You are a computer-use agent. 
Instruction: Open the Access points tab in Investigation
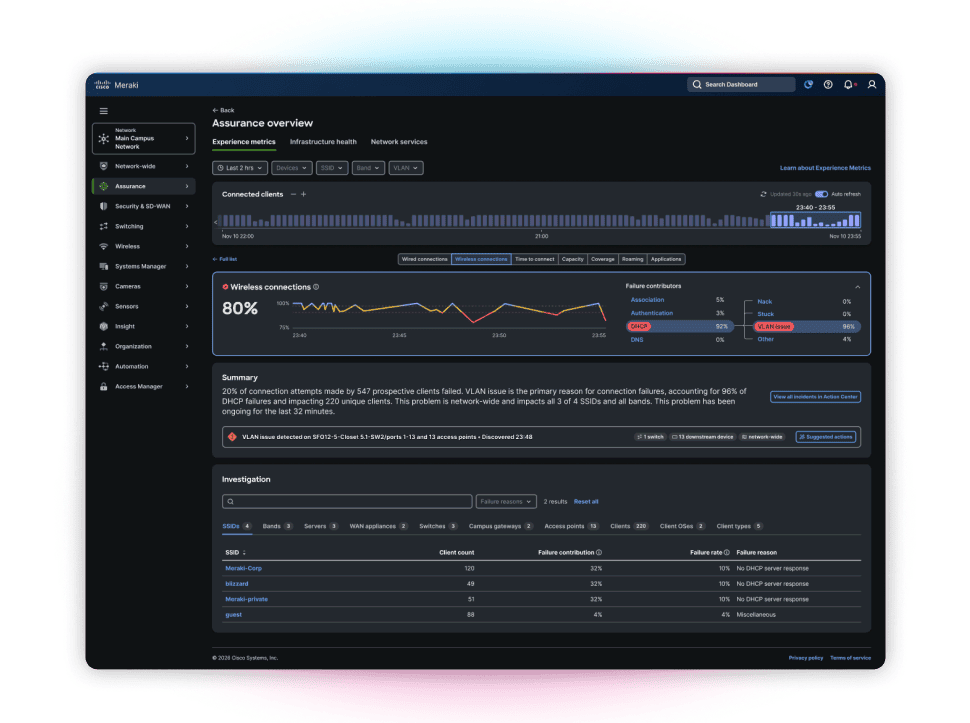point(571,526)
